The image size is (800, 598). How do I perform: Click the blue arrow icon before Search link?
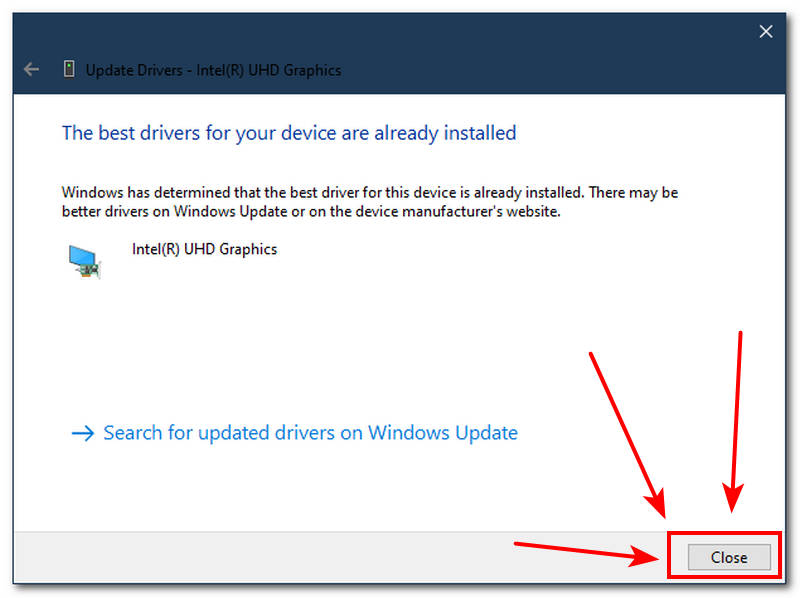click(x=84, y=433)
